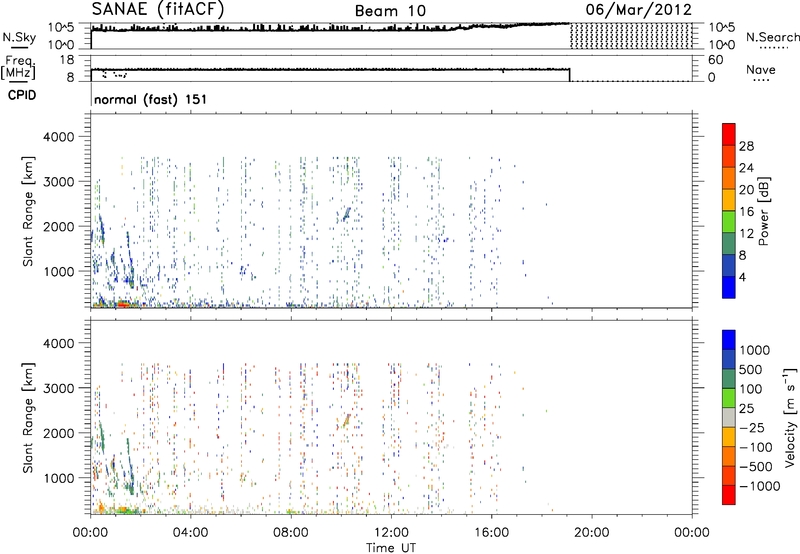Click the Freq. [MHz] axis label
Screen dimensions: 800x554
pos(18,67)
